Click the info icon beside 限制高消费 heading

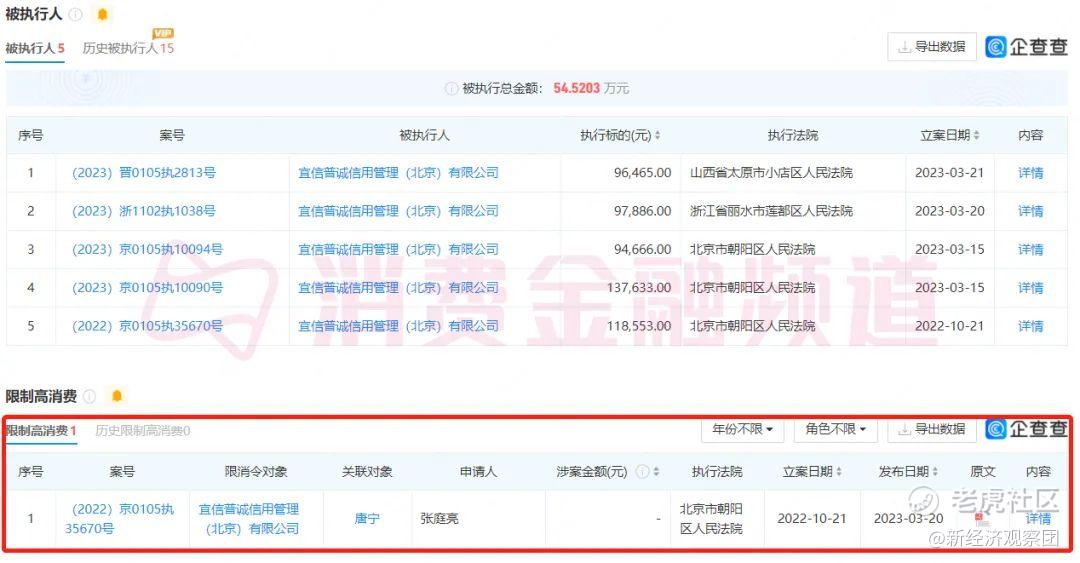coord(90,396)
